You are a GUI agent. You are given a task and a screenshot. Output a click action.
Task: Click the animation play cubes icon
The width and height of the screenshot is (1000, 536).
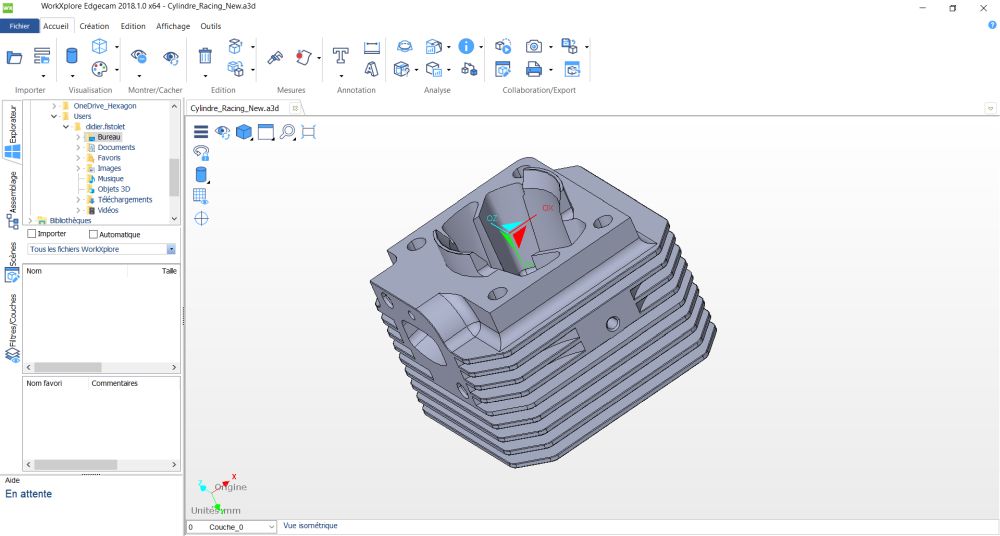pyautogui.click(x=503, y=46)
